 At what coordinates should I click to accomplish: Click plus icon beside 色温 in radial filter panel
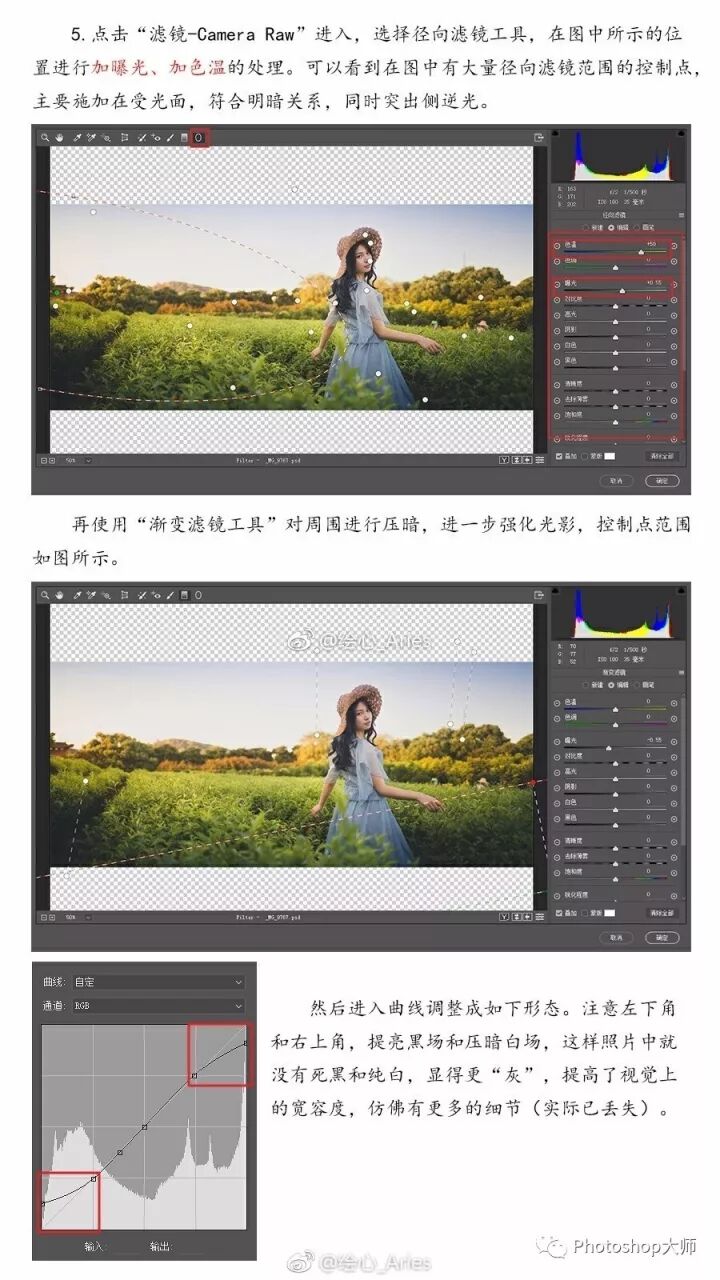pyautogui.click(x=674, y=246)
